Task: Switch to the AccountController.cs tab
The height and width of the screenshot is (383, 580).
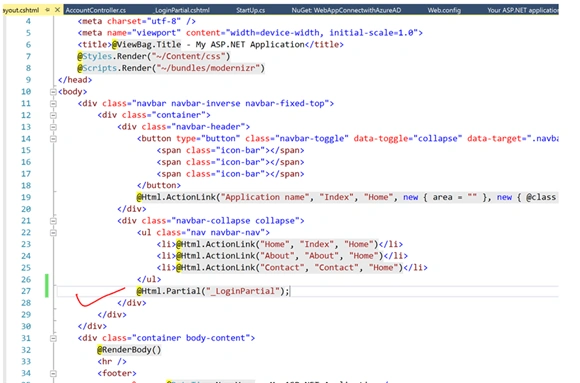Action: pos(95,10)
